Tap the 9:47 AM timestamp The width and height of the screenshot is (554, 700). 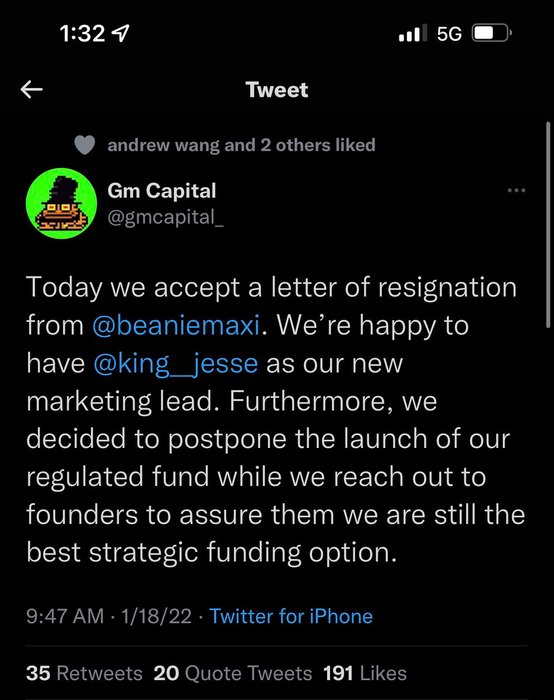[65, 616]
